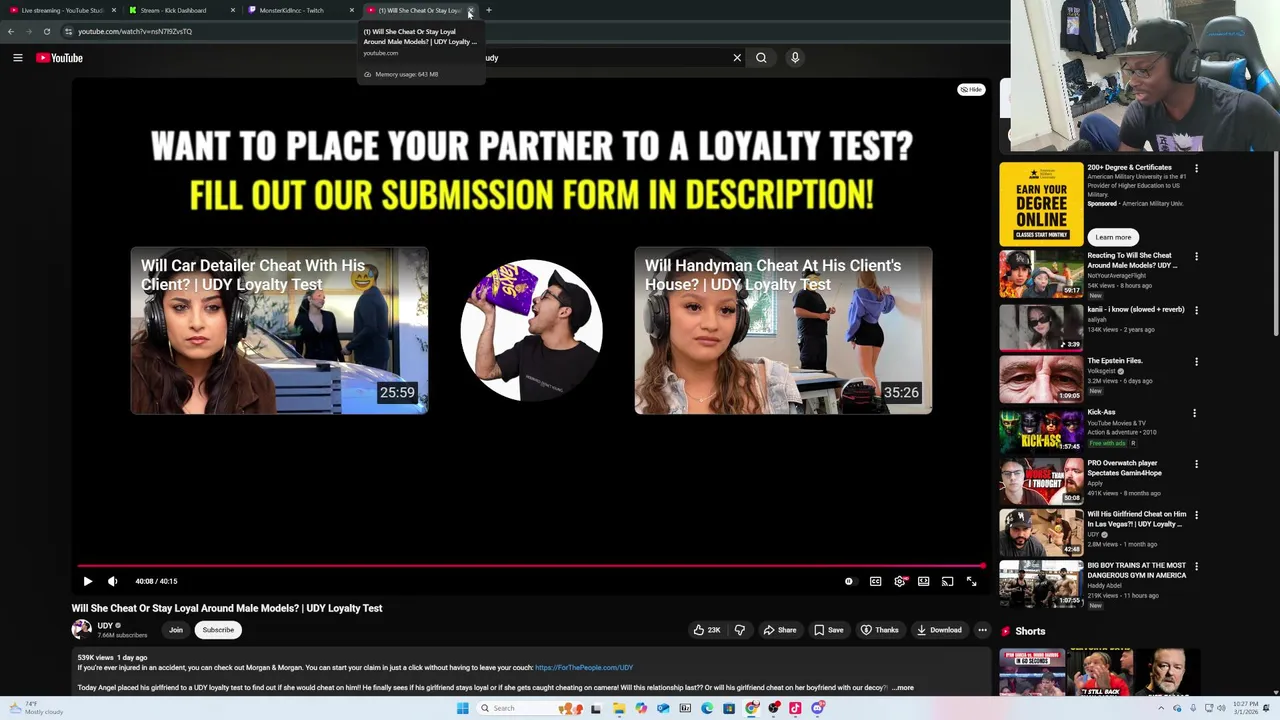Screen dimensions: 1280x720
Task: Switch to Kick Dashboard tab
Action: pos(180,10)
